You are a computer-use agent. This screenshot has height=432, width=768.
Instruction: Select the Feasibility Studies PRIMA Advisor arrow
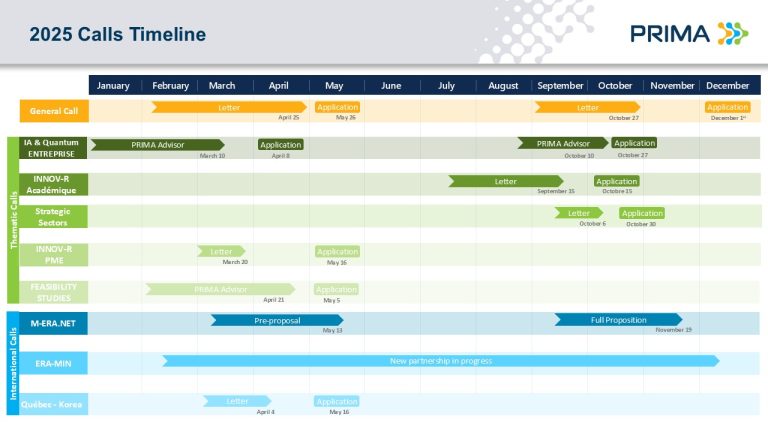pyautogui.click(x=220, y=289)
